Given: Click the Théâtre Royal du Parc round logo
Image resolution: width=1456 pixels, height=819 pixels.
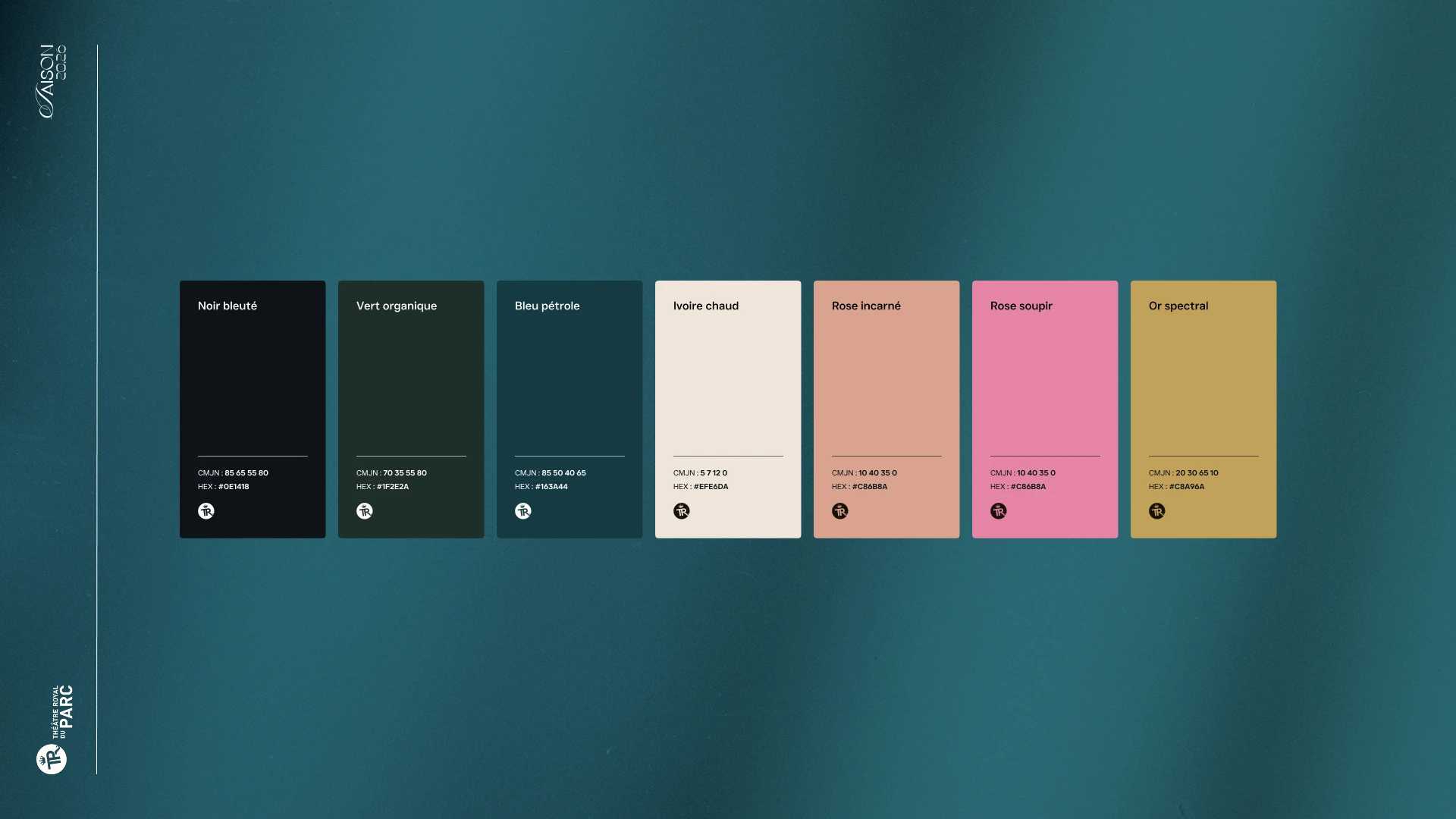Looking at the screenshot, I should click(x=52, y=759).
